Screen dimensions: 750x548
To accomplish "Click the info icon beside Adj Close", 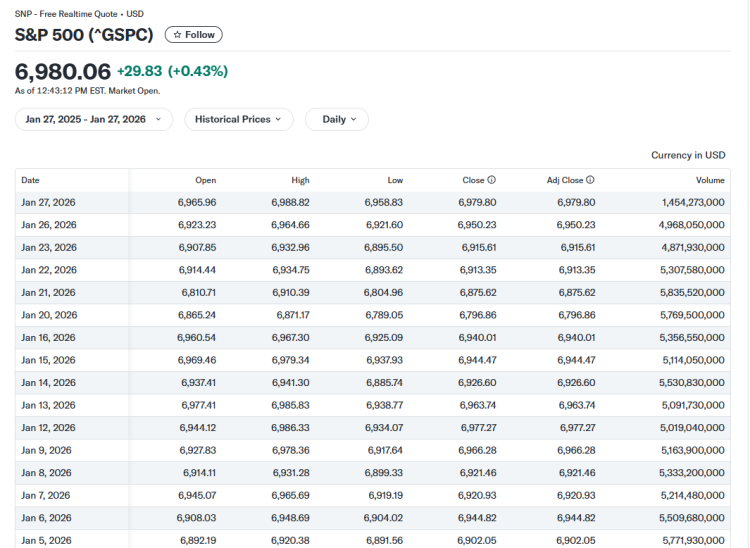I will 590,180.
